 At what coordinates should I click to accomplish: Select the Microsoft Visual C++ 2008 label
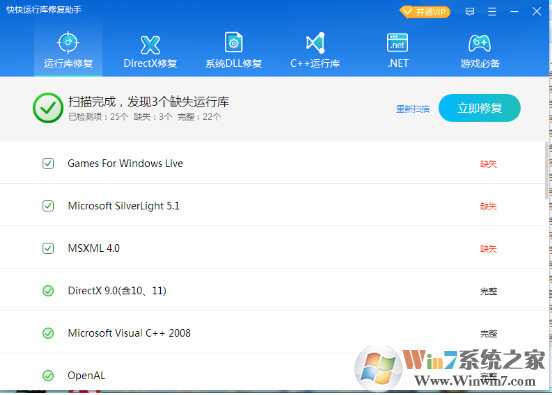pos(129,333)
